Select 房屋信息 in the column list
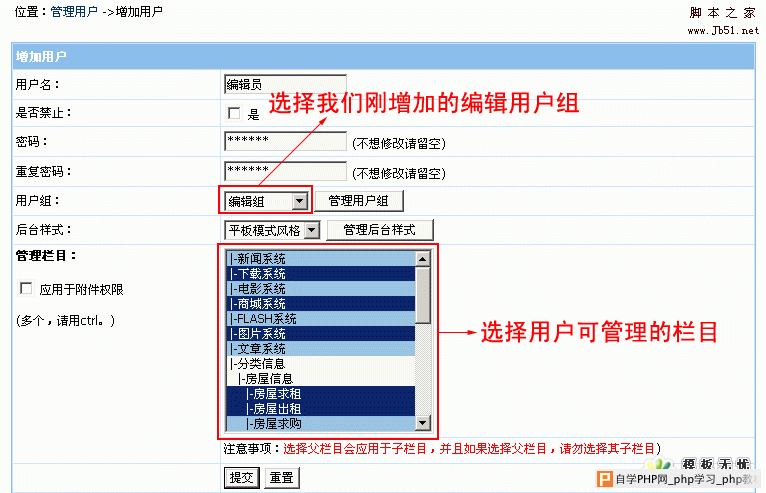 320,379
